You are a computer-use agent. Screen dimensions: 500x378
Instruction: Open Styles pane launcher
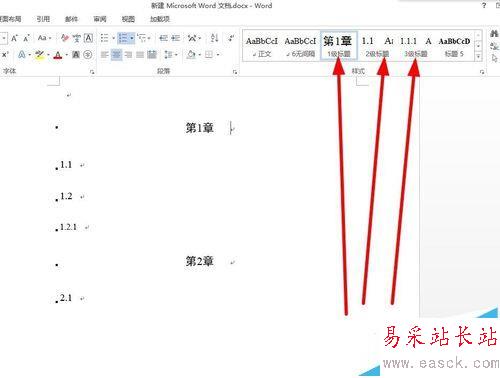(482, 72)
